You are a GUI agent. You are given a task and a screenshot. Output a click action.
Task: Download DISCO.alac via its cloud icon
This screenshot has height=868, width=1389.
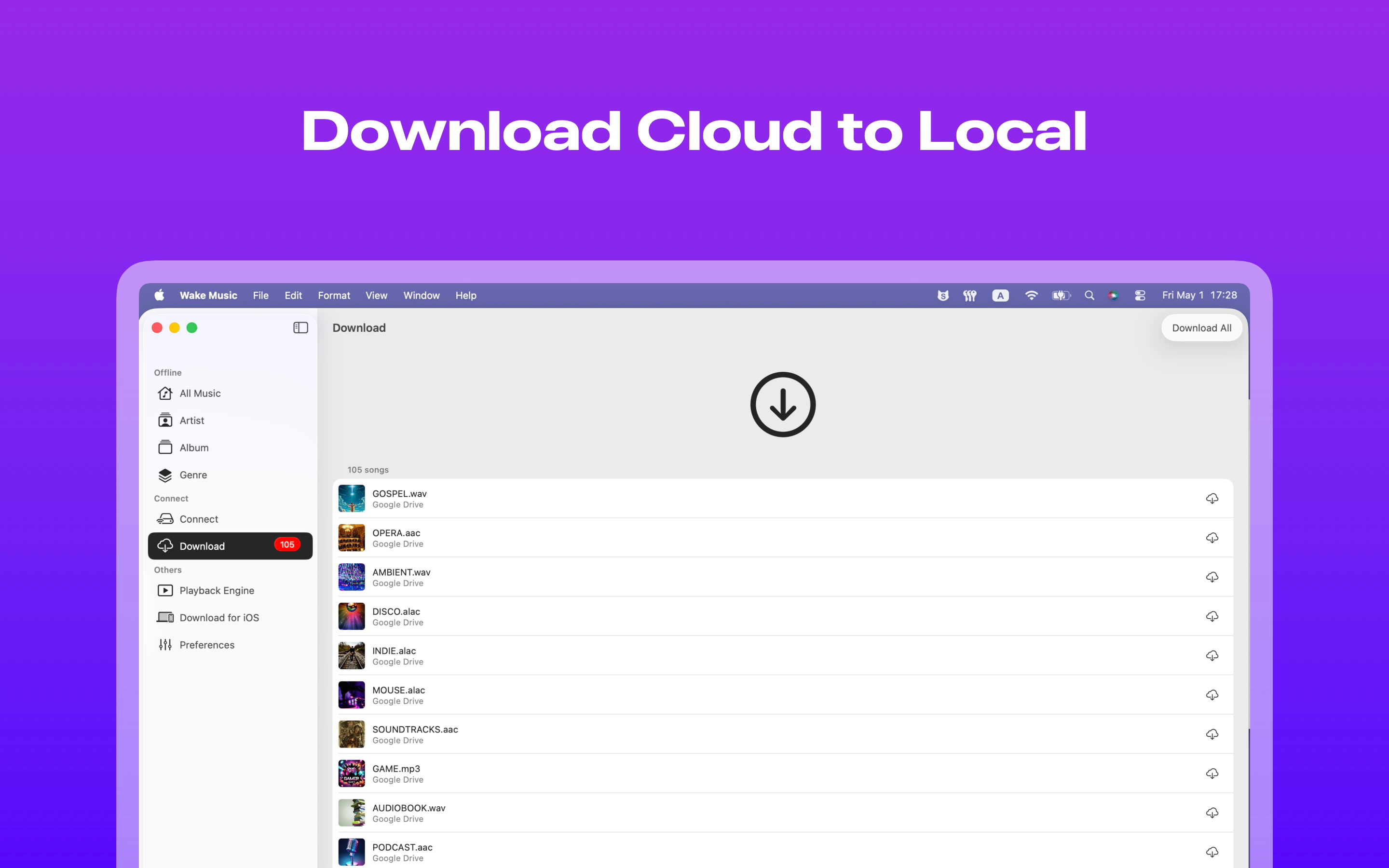point(1212,617)
